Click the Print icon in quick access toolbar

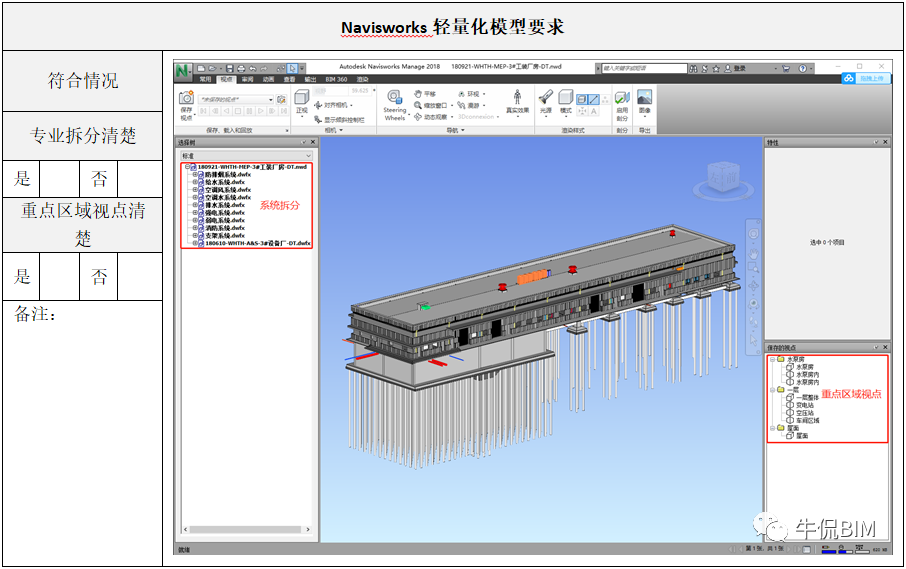pyautogui.click(x=240, y=68)
